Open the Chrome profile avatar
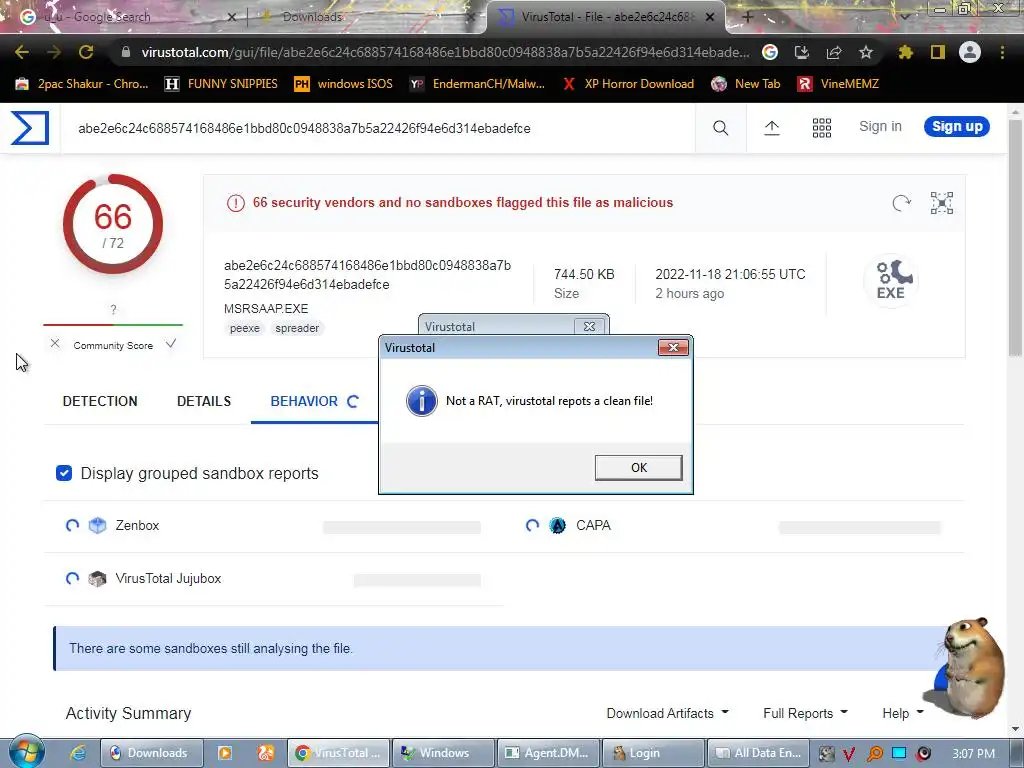 [x=970, y=52]
